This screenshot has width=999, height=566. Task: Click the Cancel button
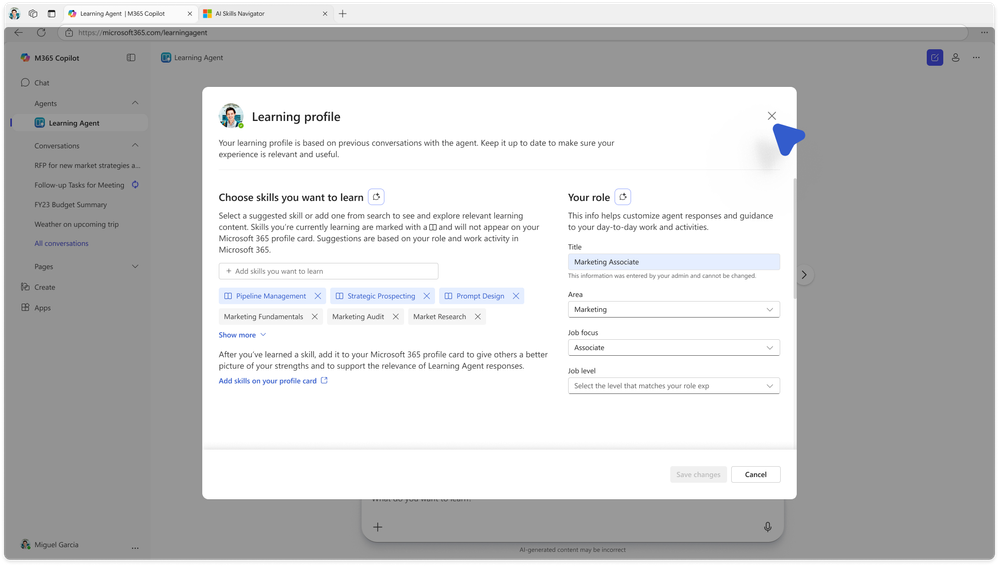click(756, 475)
